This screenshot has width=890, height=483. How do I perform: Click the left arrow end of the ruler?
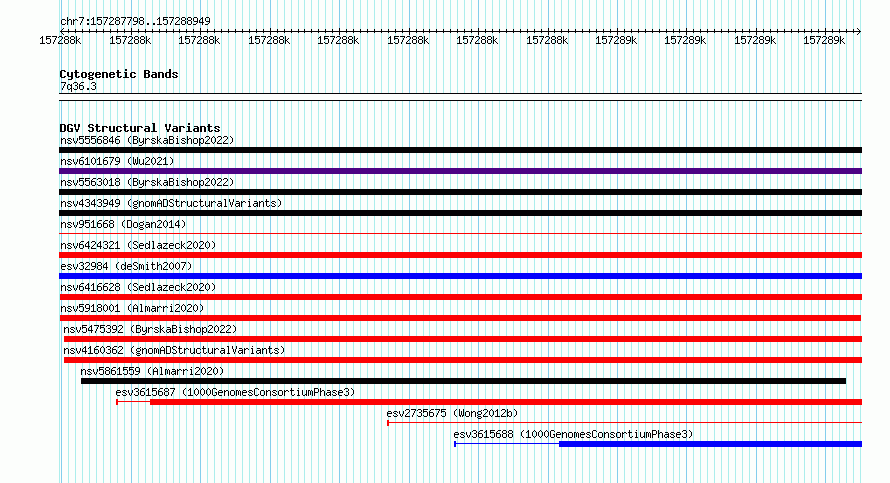pyautogui.click(x=62, y=31)
